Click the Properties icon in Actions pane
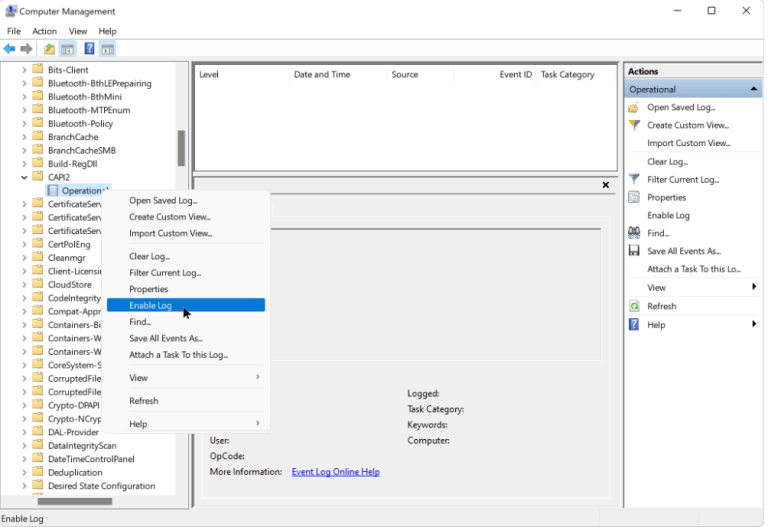 tap(634, 197)
